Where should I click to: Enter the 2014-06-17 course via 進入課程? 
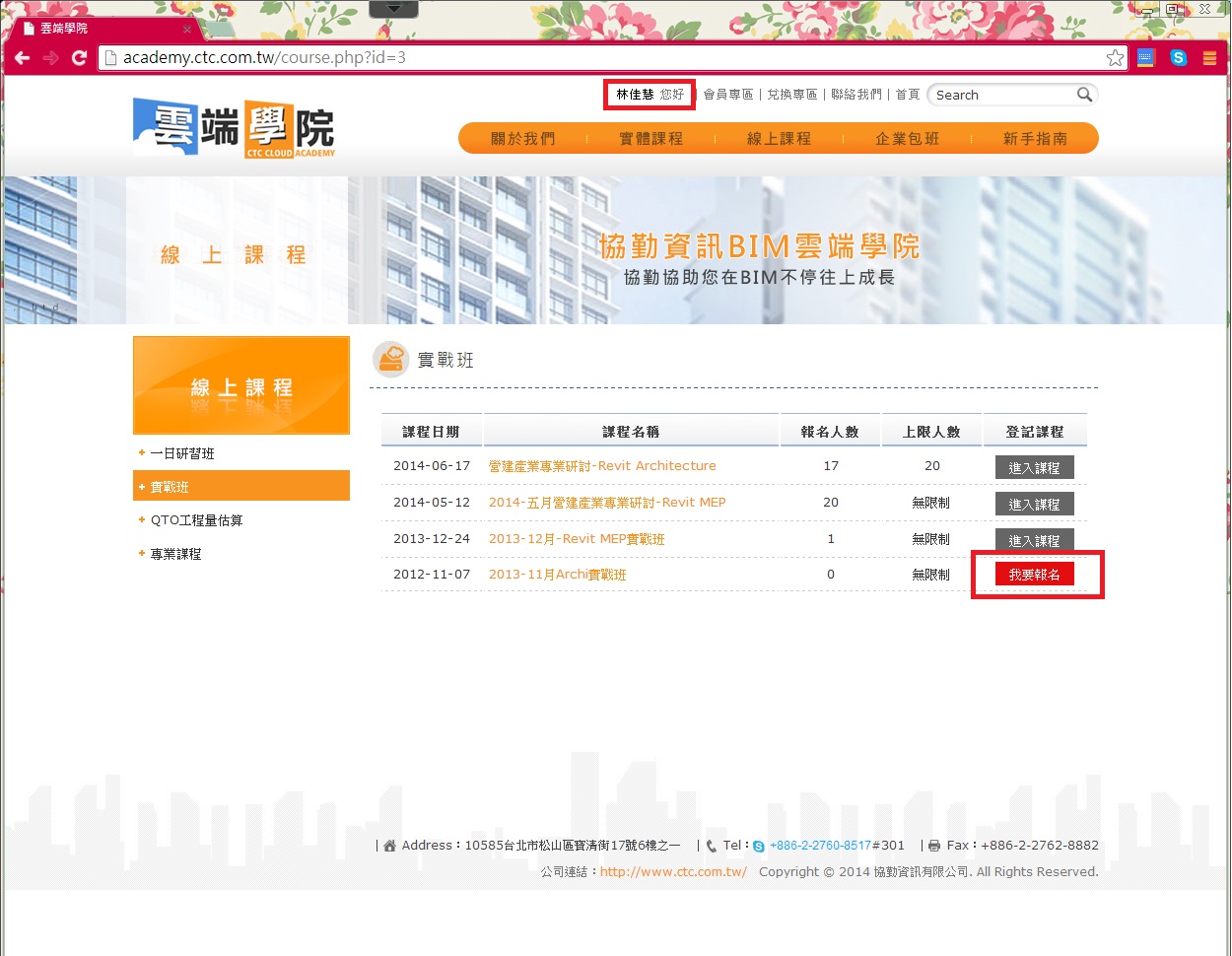coord(1034,467)
